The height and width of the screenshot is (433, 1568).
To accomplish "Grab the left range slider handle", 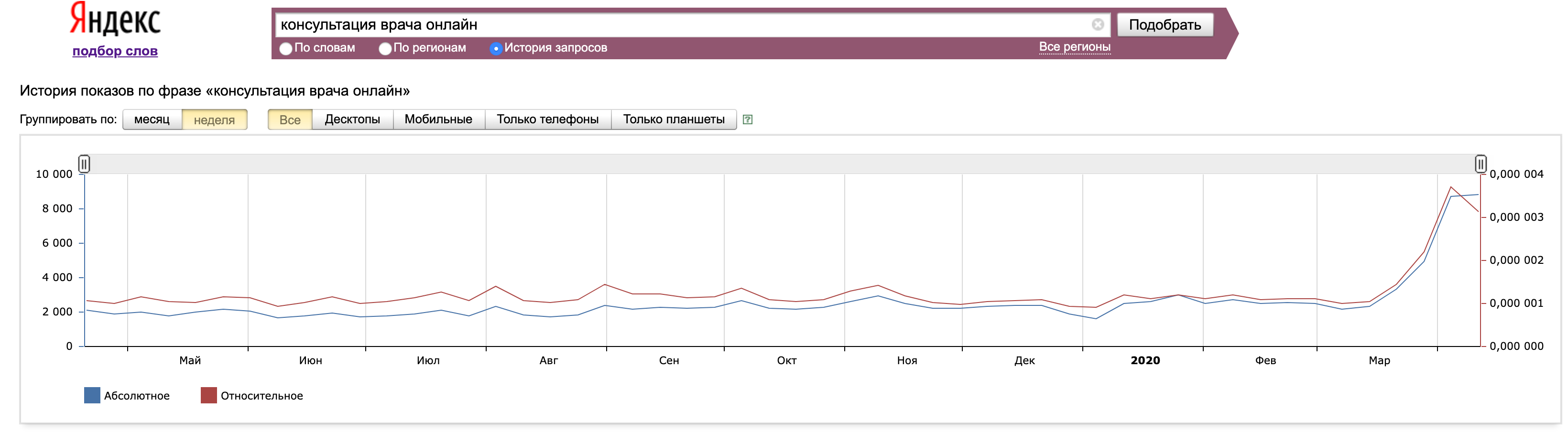I will pyautogui.click(x=84, y=163).
